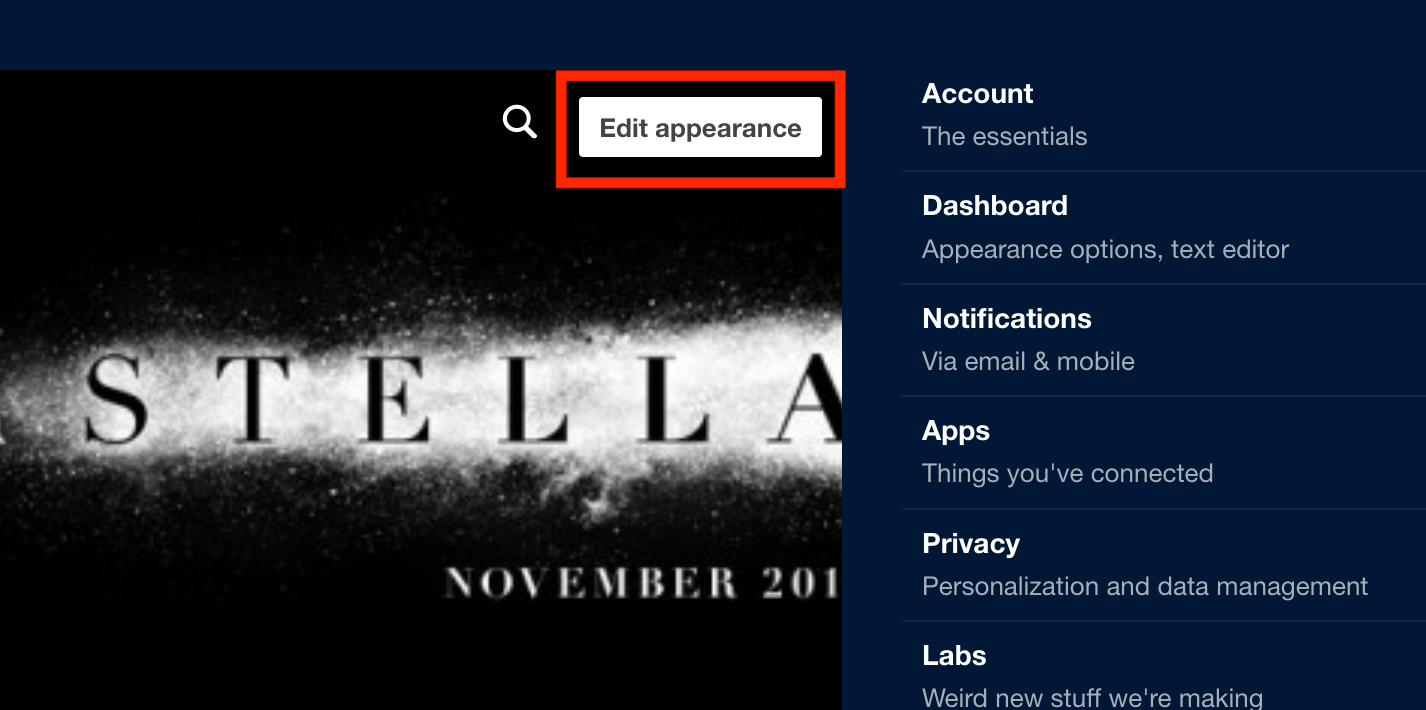Go to Dashboard settings
The width and height of the screenshot is (1426, 710).
(x=994, y=206)
